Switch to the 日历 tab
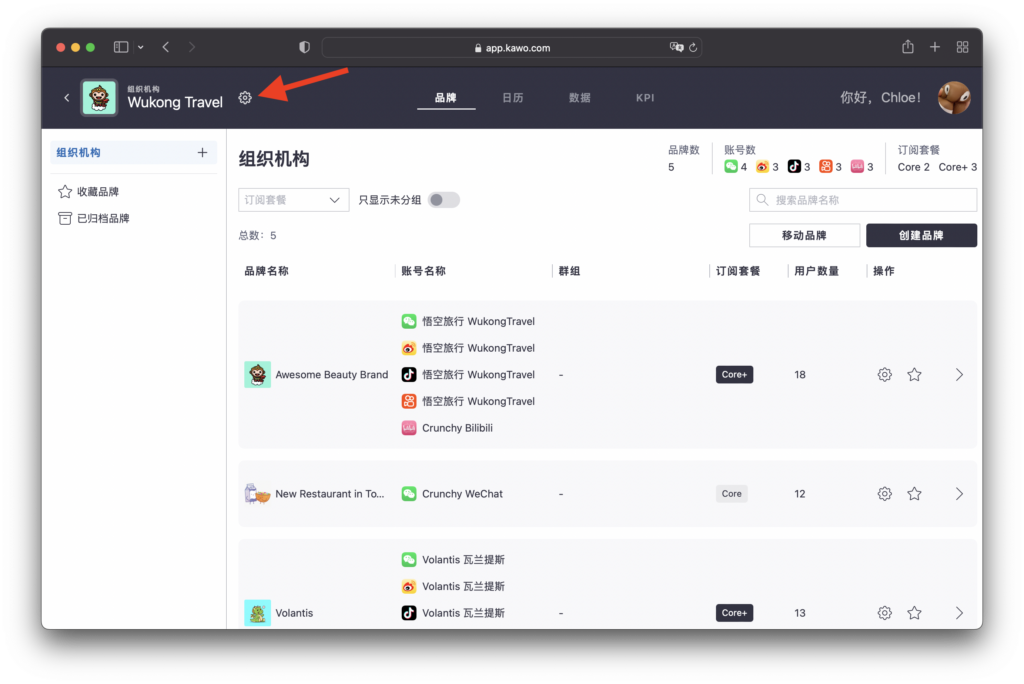Image resolution: width=1024 pixels, height=684 pixels. coord(512,98)
